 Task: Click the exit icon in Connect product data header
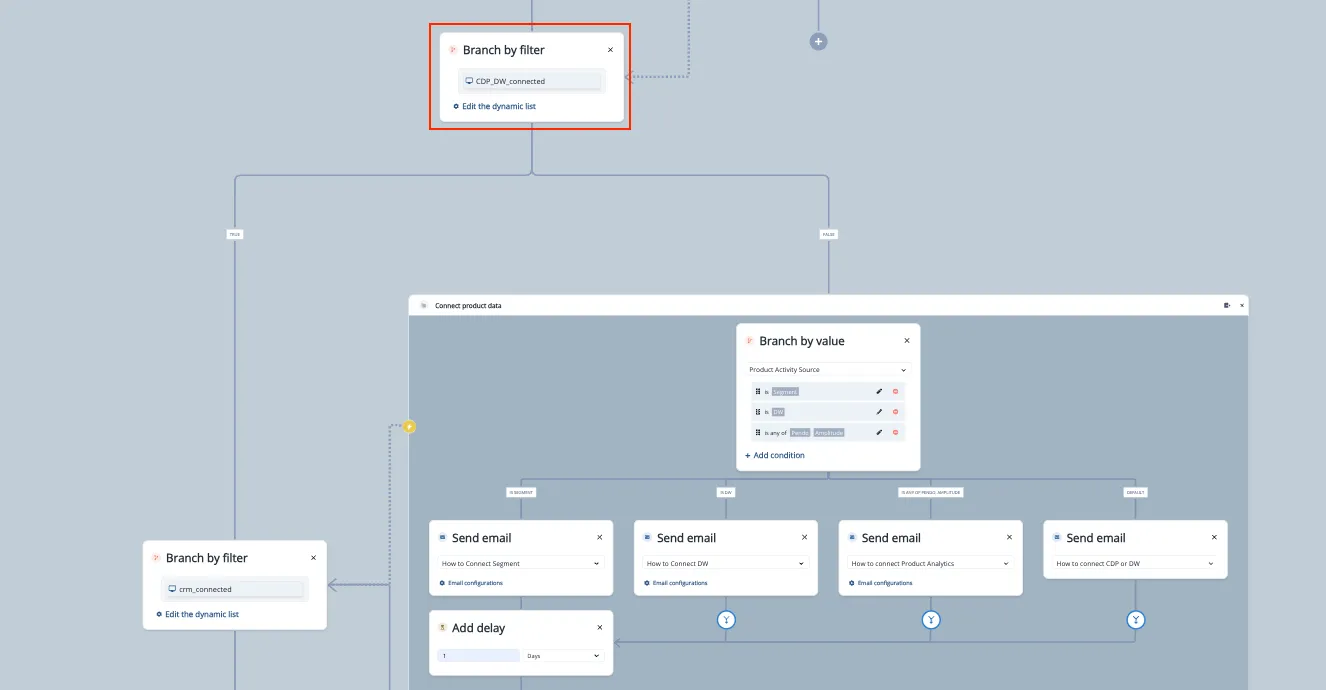1227,306
